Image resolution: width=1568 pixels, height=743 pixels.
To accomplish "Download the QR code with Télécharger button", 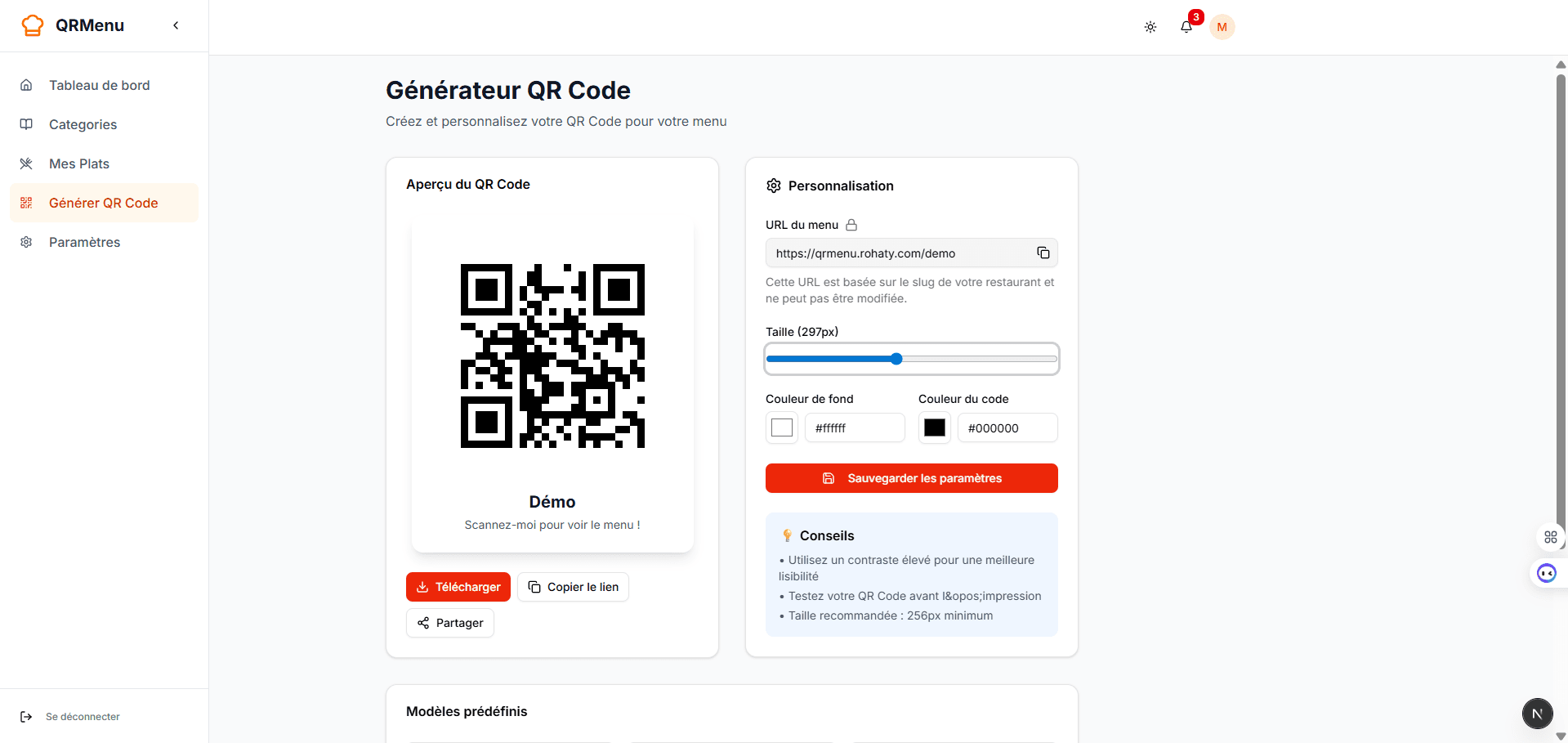I will pos(458,586).
